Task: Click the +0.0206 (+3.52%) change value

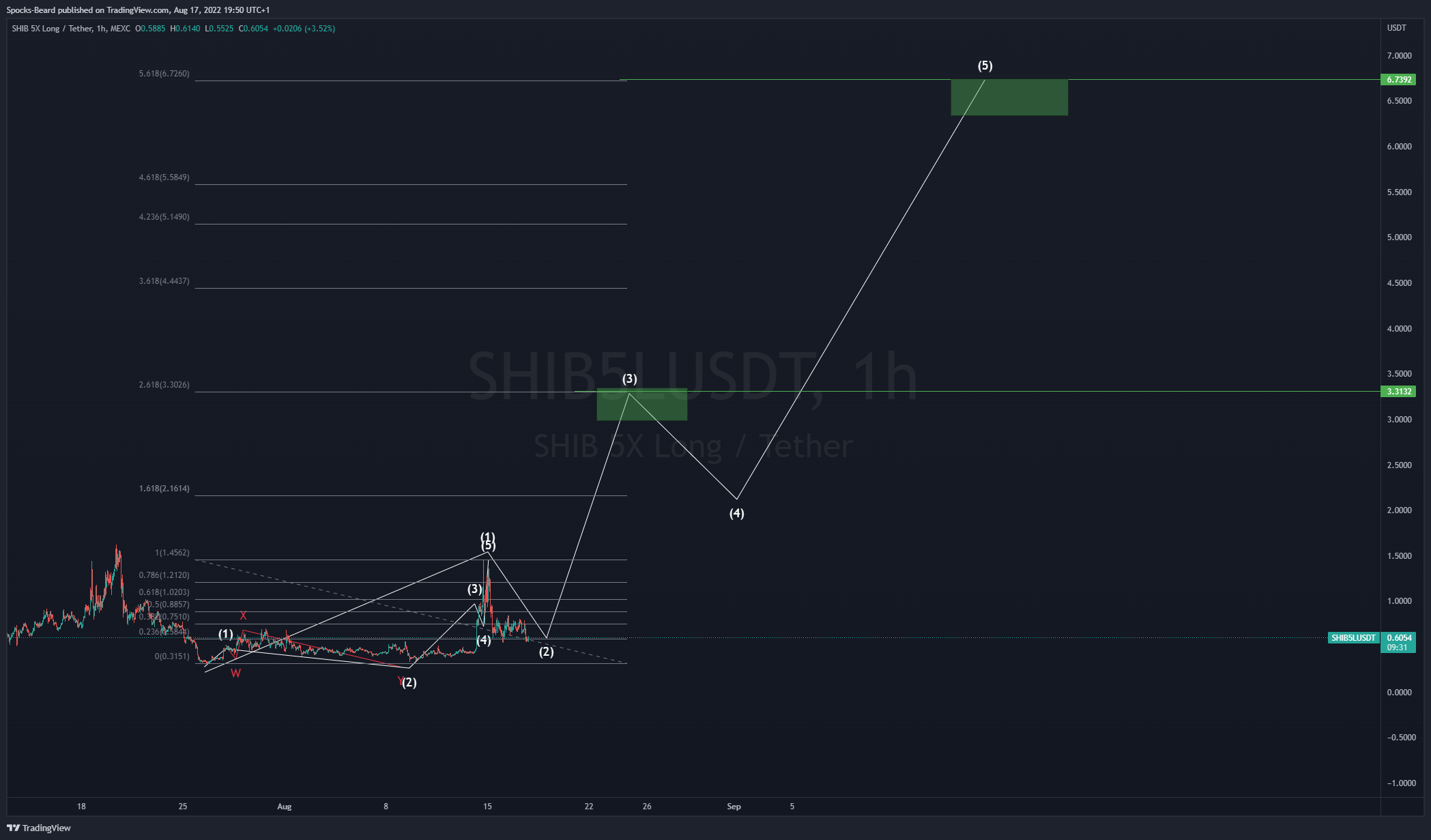Action: coord(304,29)
